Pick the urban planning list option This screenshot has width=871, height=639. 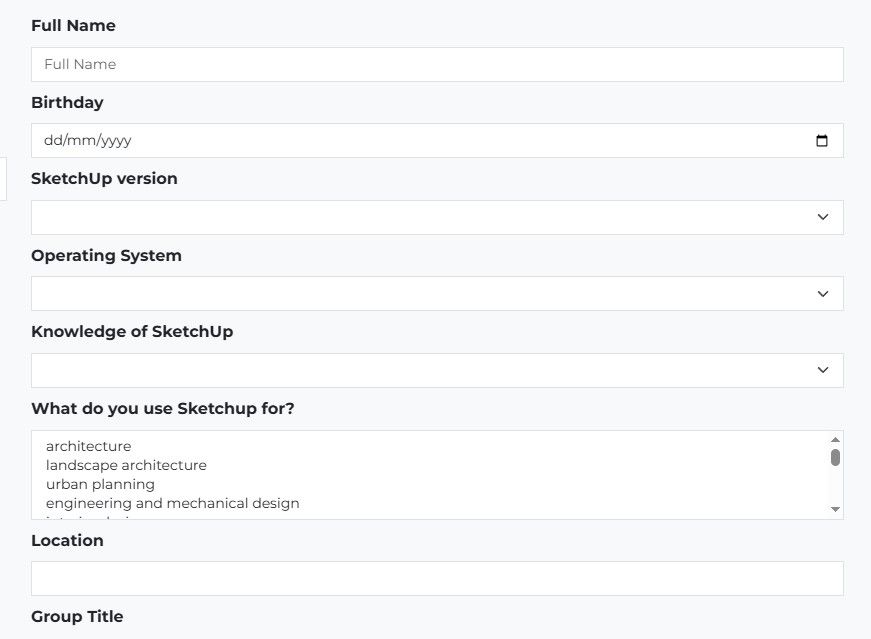pos(100,484)
